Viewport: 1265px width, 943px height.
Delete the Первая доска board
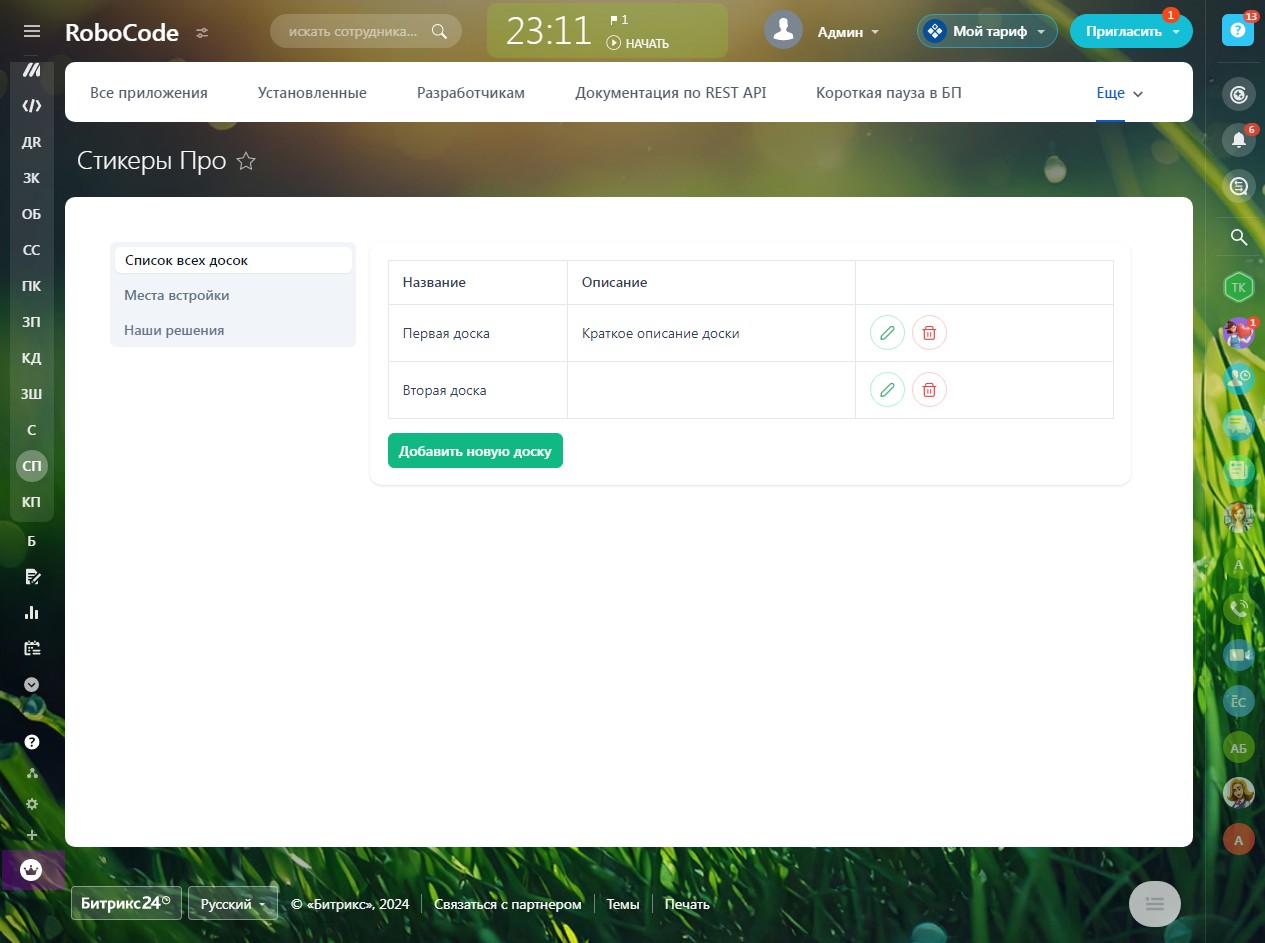(929, 333)
